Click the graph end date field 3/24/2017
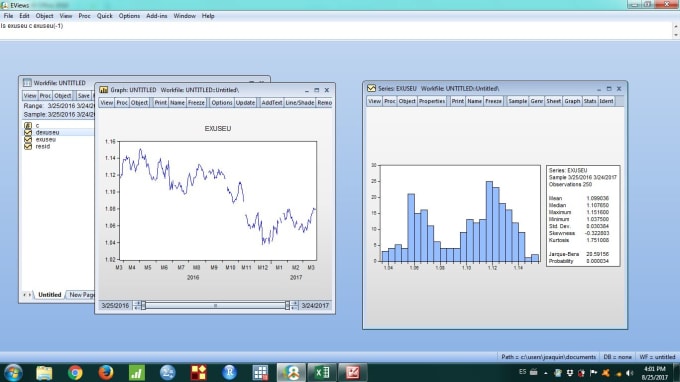 pyautogui.click(x=315, y=306)
